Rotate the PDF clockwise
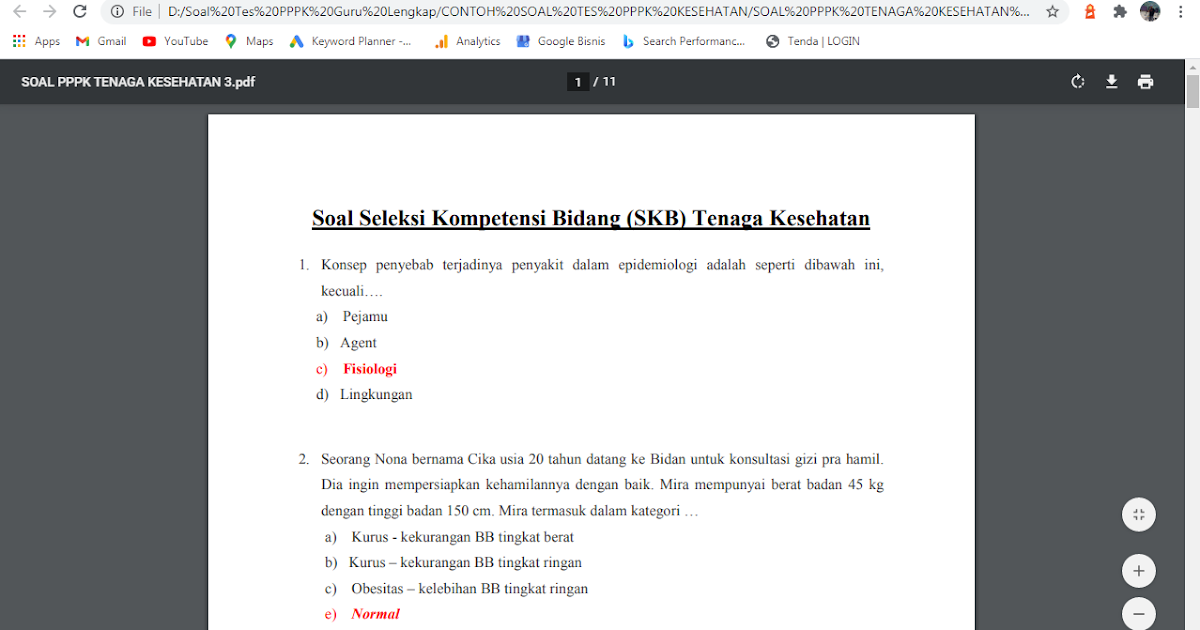1200x630 pixels. (1078, 82)
